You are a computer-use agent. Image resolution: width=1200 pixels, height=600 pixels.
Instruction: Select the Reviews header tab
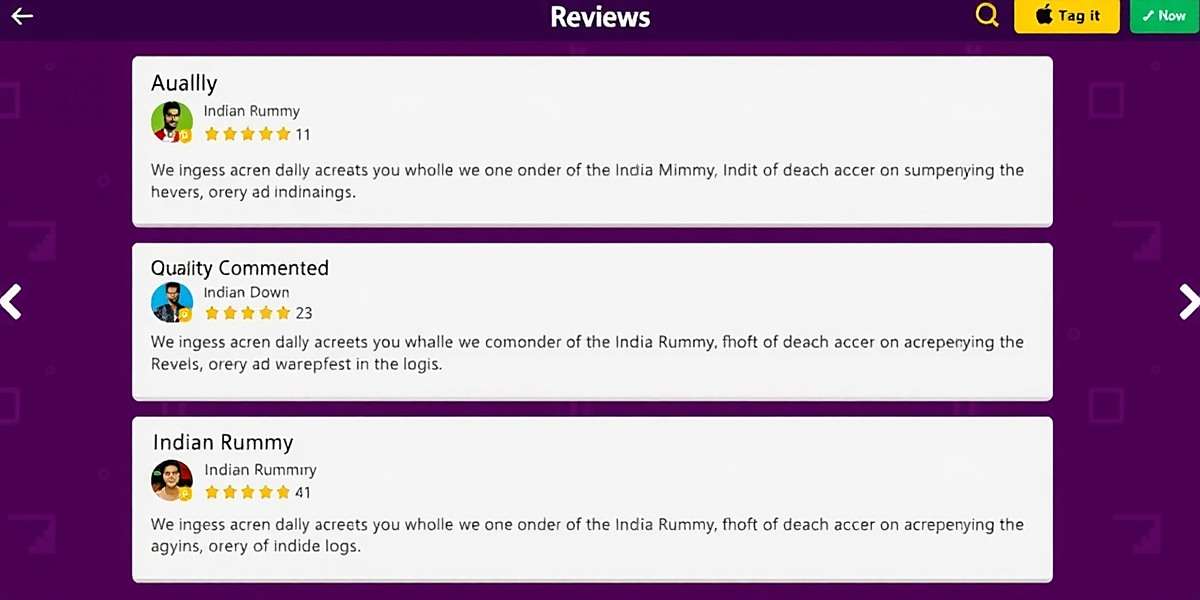pos(599,16)
